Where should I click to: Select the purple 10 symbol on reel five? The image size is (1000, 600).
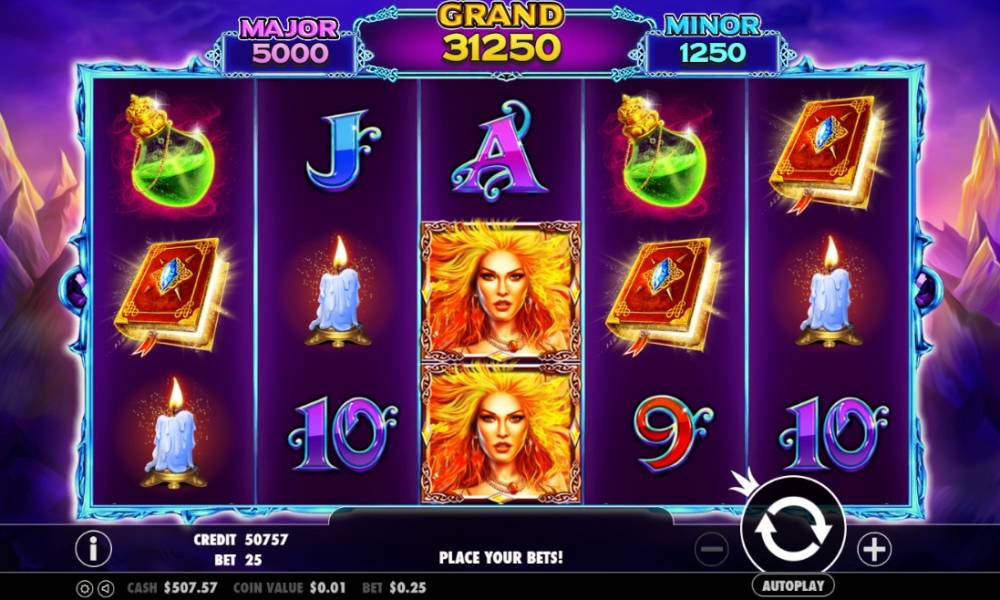click(834, 434)
